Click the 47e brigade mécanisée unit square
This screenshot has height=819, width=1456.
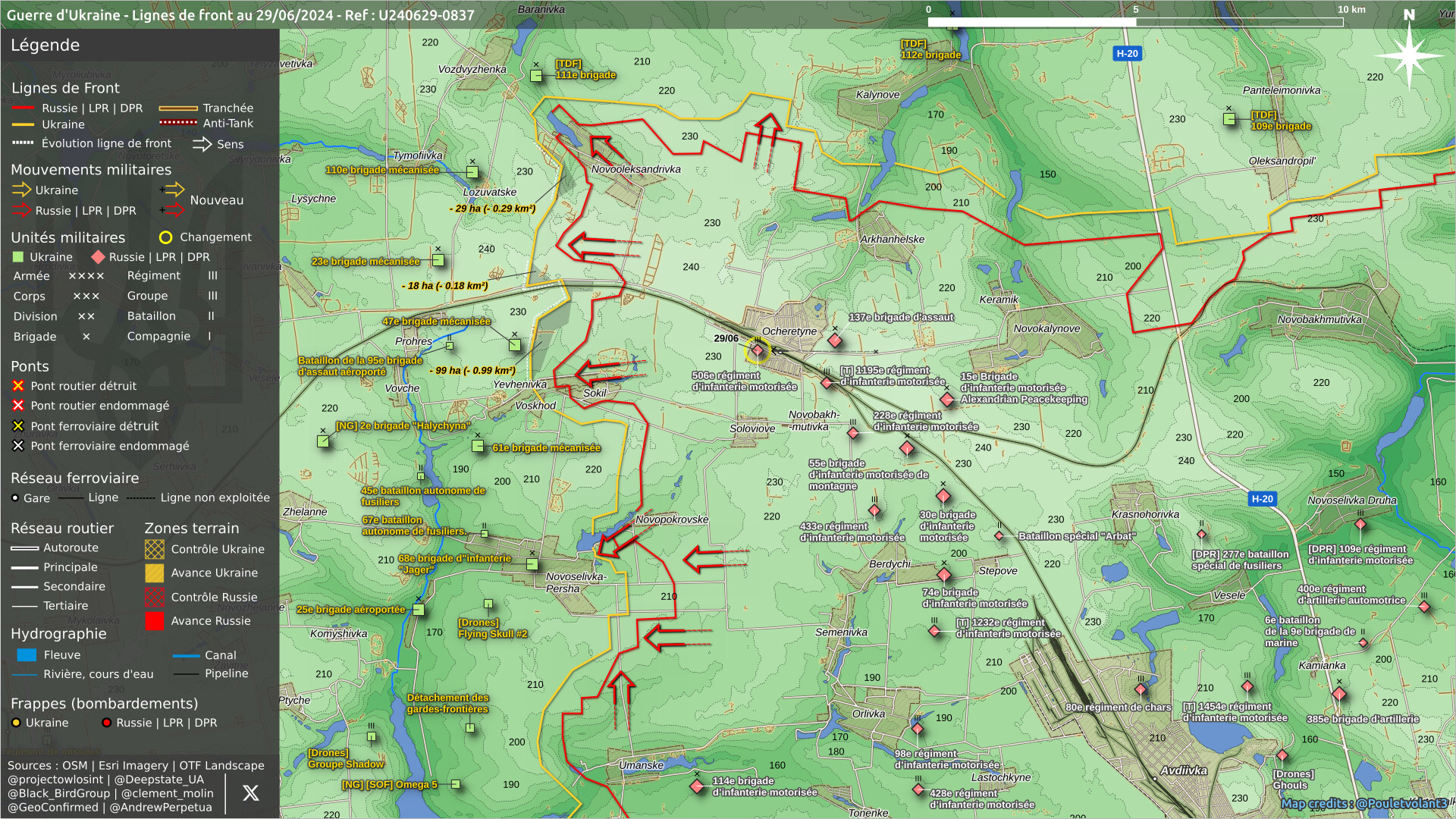[x=514, y=345]
